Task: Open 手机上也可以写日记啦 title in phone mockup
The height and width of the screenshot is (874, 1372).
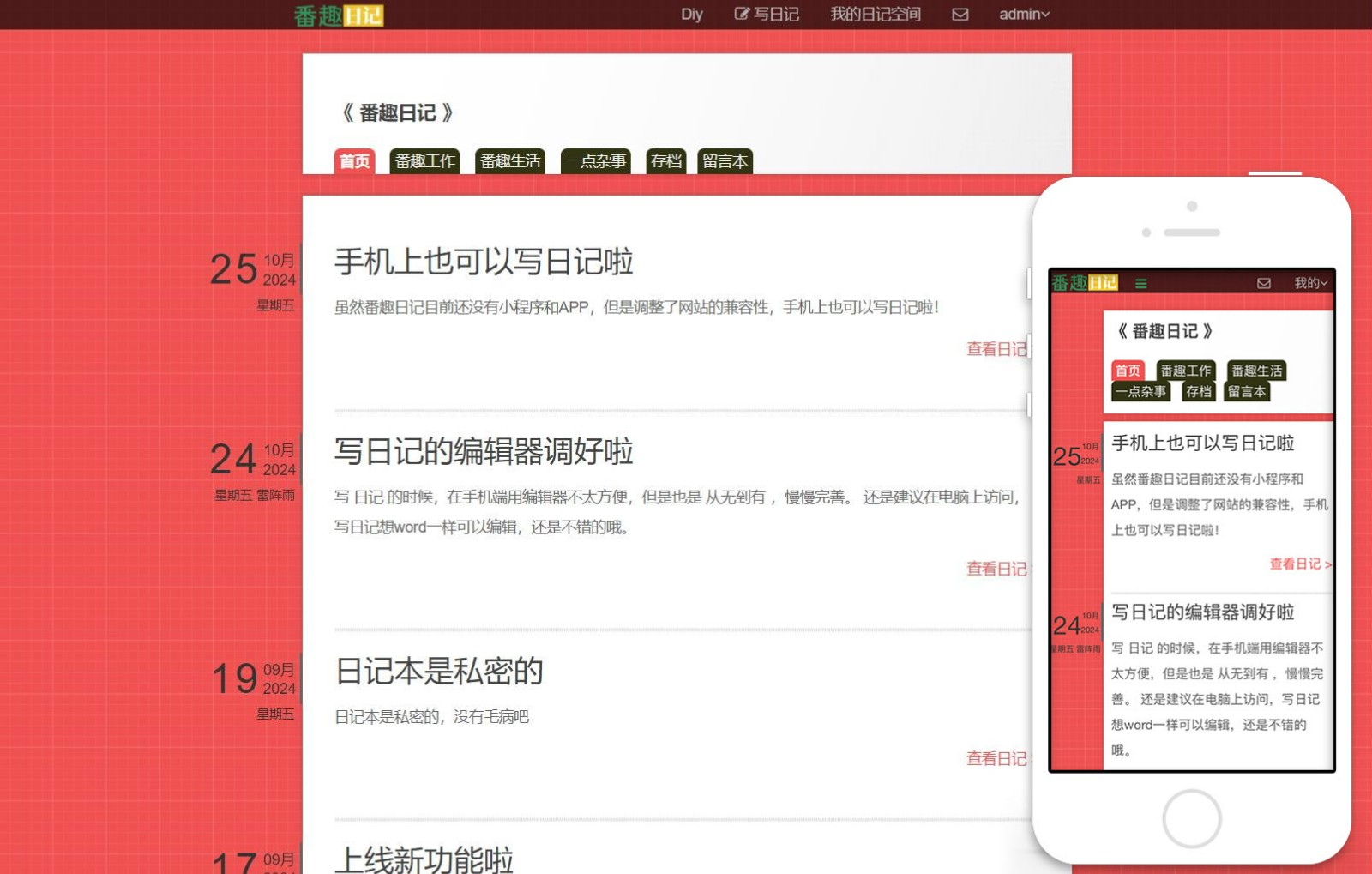Action: coord(1203,443)
